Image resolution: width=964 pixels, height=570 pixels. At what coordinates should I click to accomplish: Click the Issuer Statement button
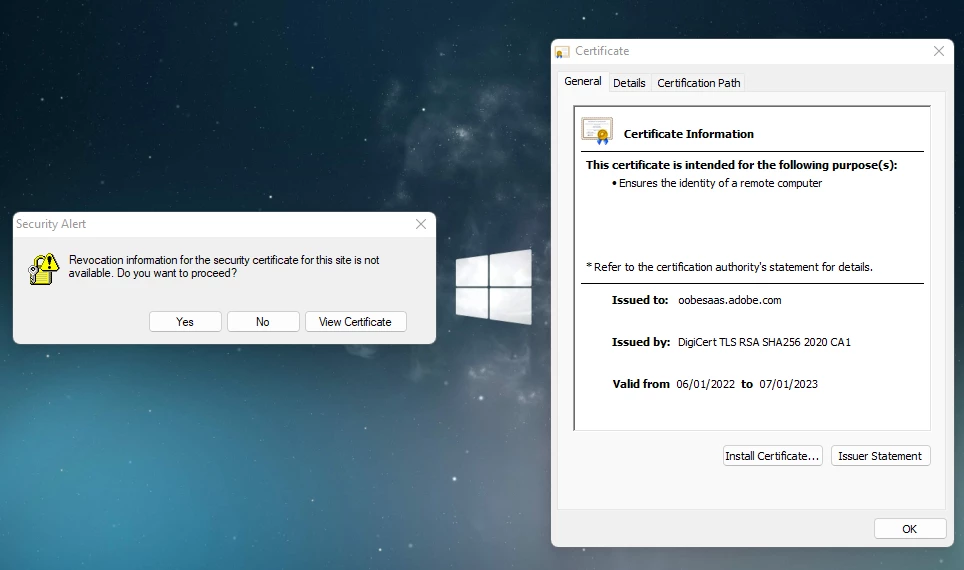coord(880,456)
